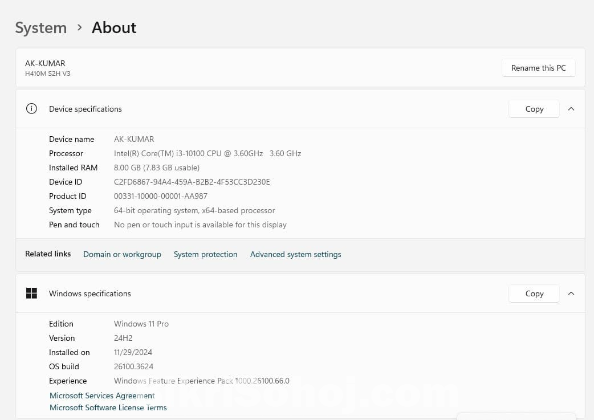Viewport: 594px width, 420px height.
Task: Click the OS build label
Action: (x=64, y=366)
